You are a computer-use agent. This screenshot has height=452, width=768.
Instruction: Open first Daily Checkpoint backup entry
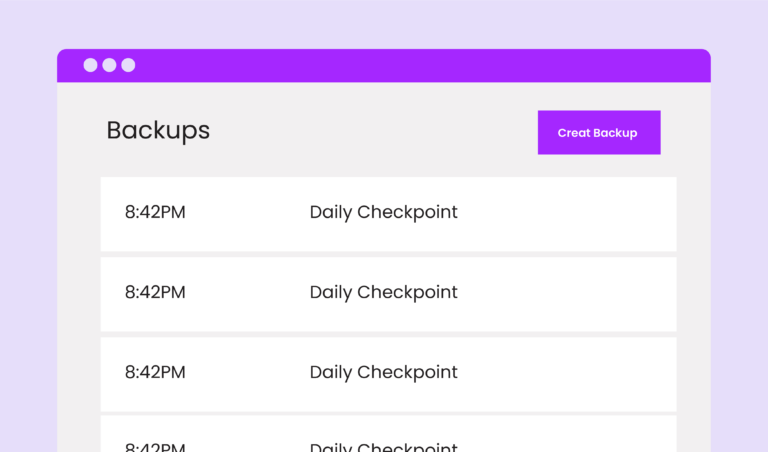[x=384, y=213]
